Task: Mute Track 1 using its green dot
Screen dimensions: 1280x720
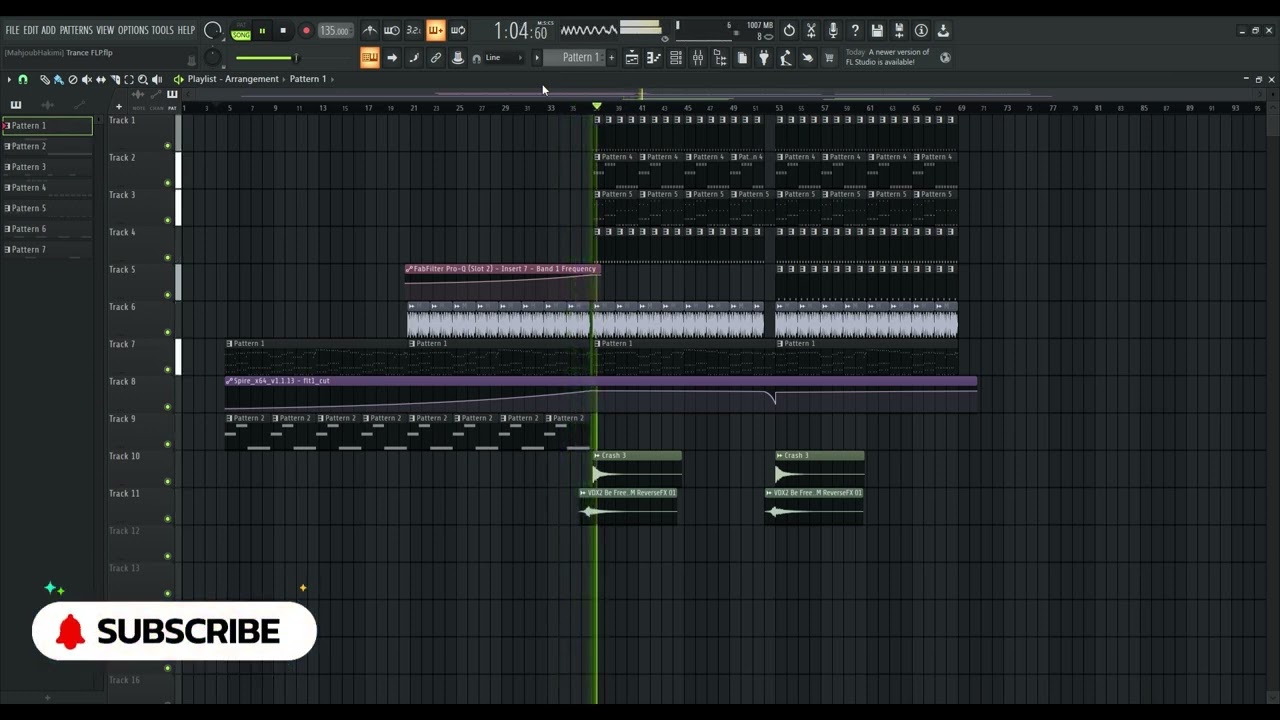Action: point(167,146)
